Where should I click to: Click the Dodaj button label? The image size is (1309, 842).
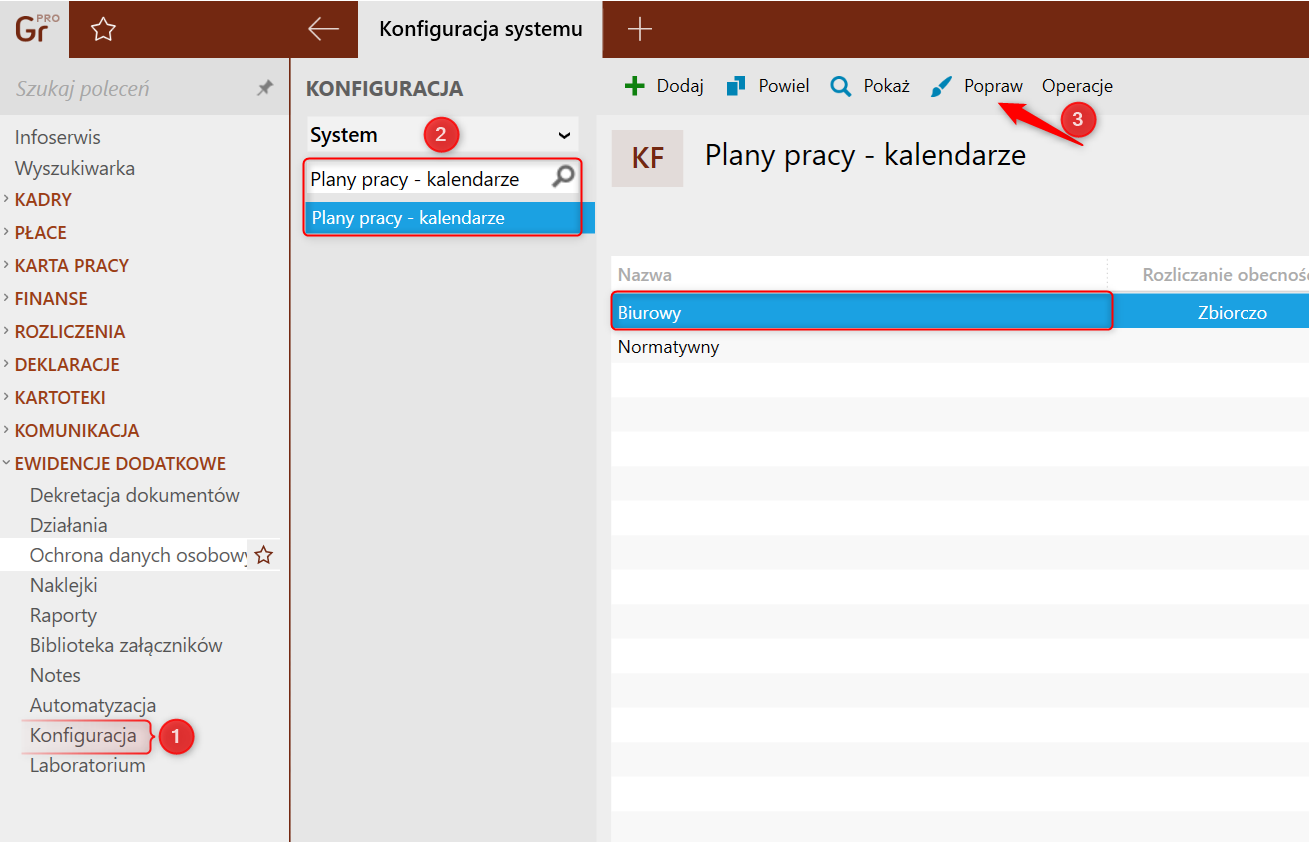click(680, 86)
